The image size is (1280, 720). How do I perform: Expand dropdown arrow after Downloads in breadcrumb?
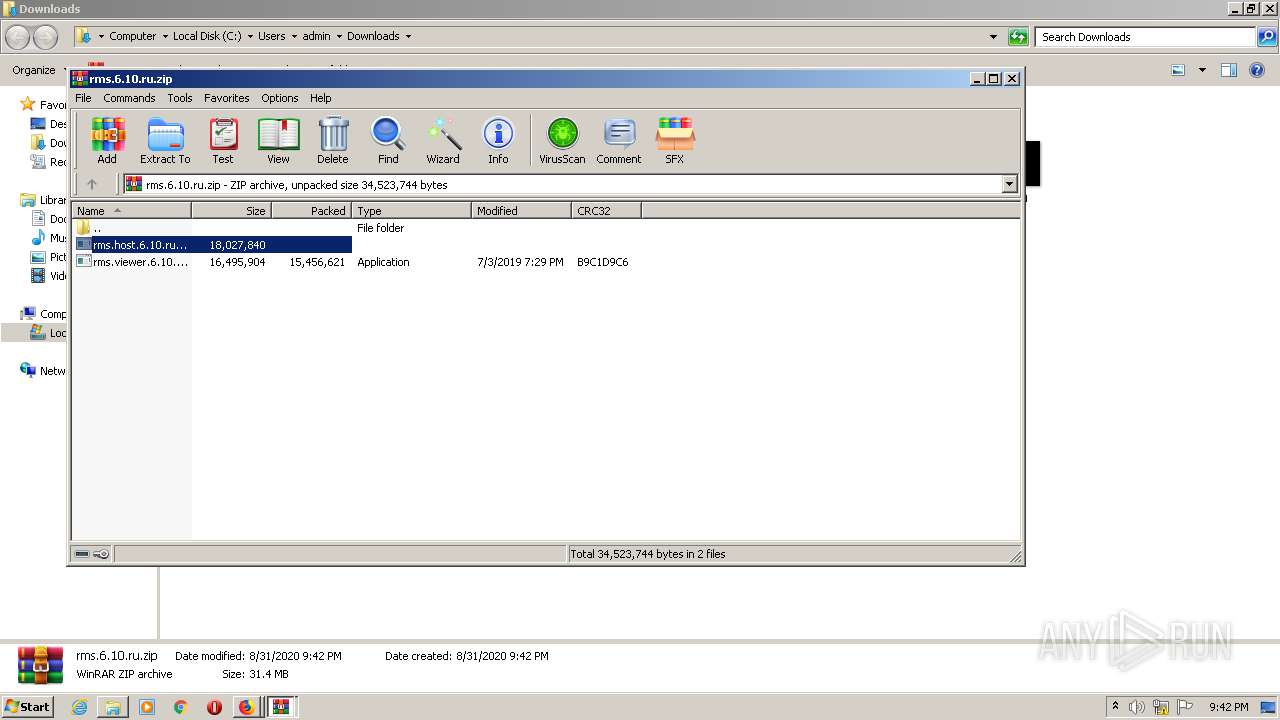coord(408,36)
